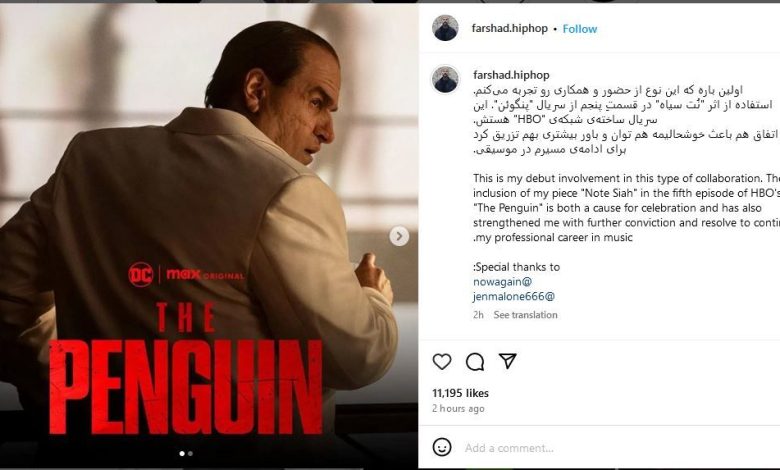Open post timestamp 2 hours ago

click(458, 408)
